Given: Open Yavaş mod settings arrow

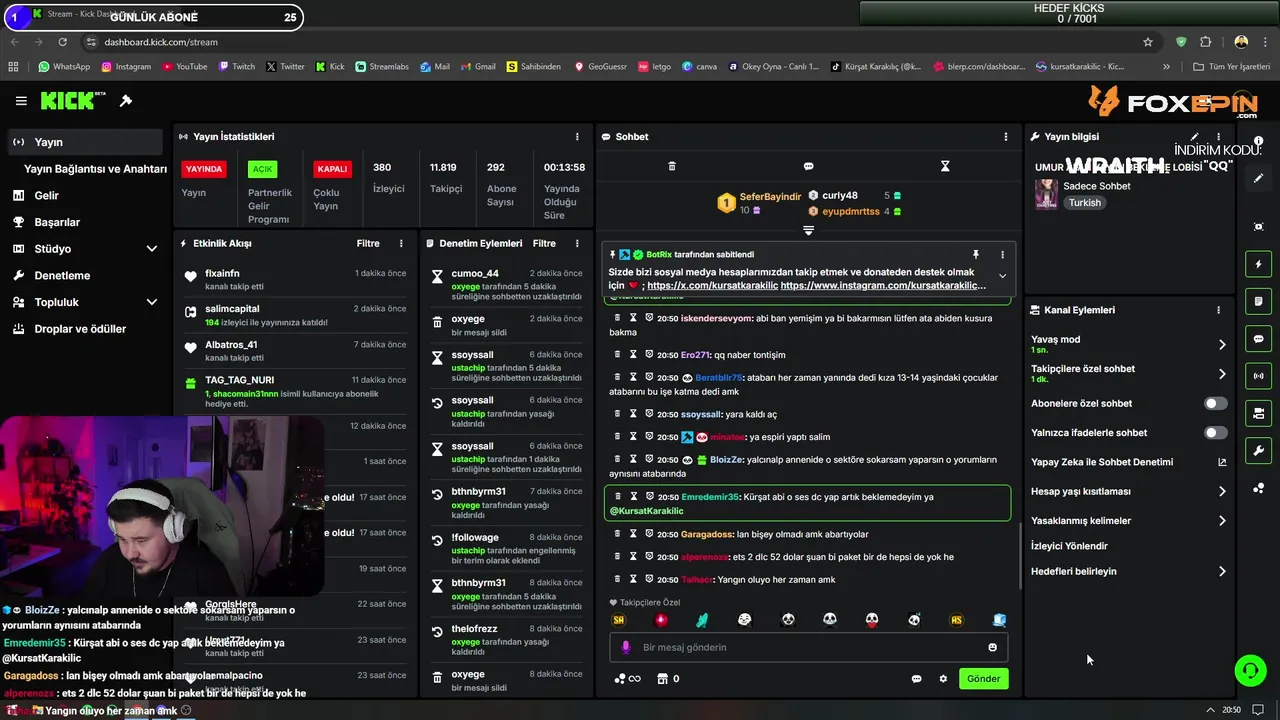Looking at the screenshot, I should (x=1221, y=344).
